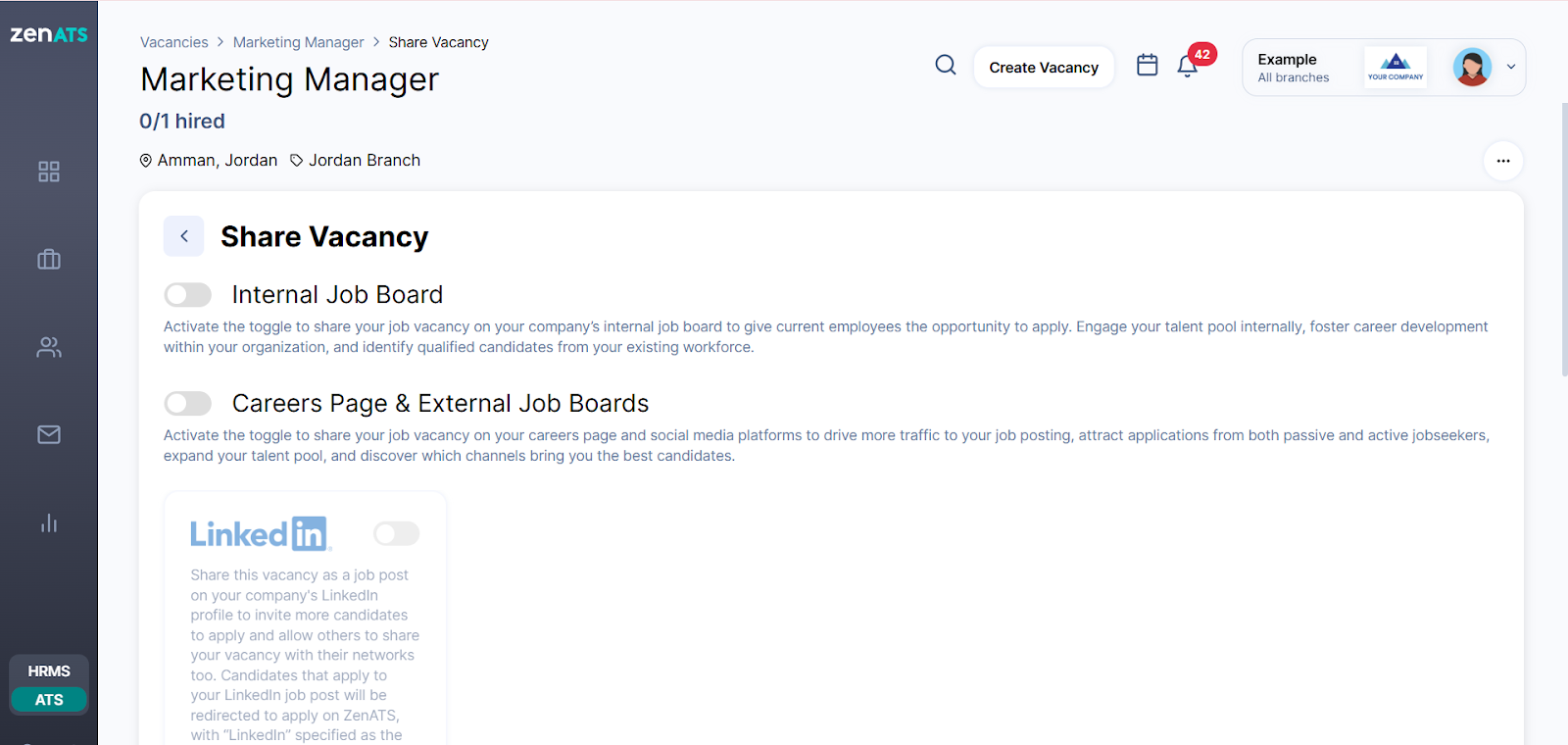Click the search magnifier icon
The image size is (1568, 745).
[946, 65]
